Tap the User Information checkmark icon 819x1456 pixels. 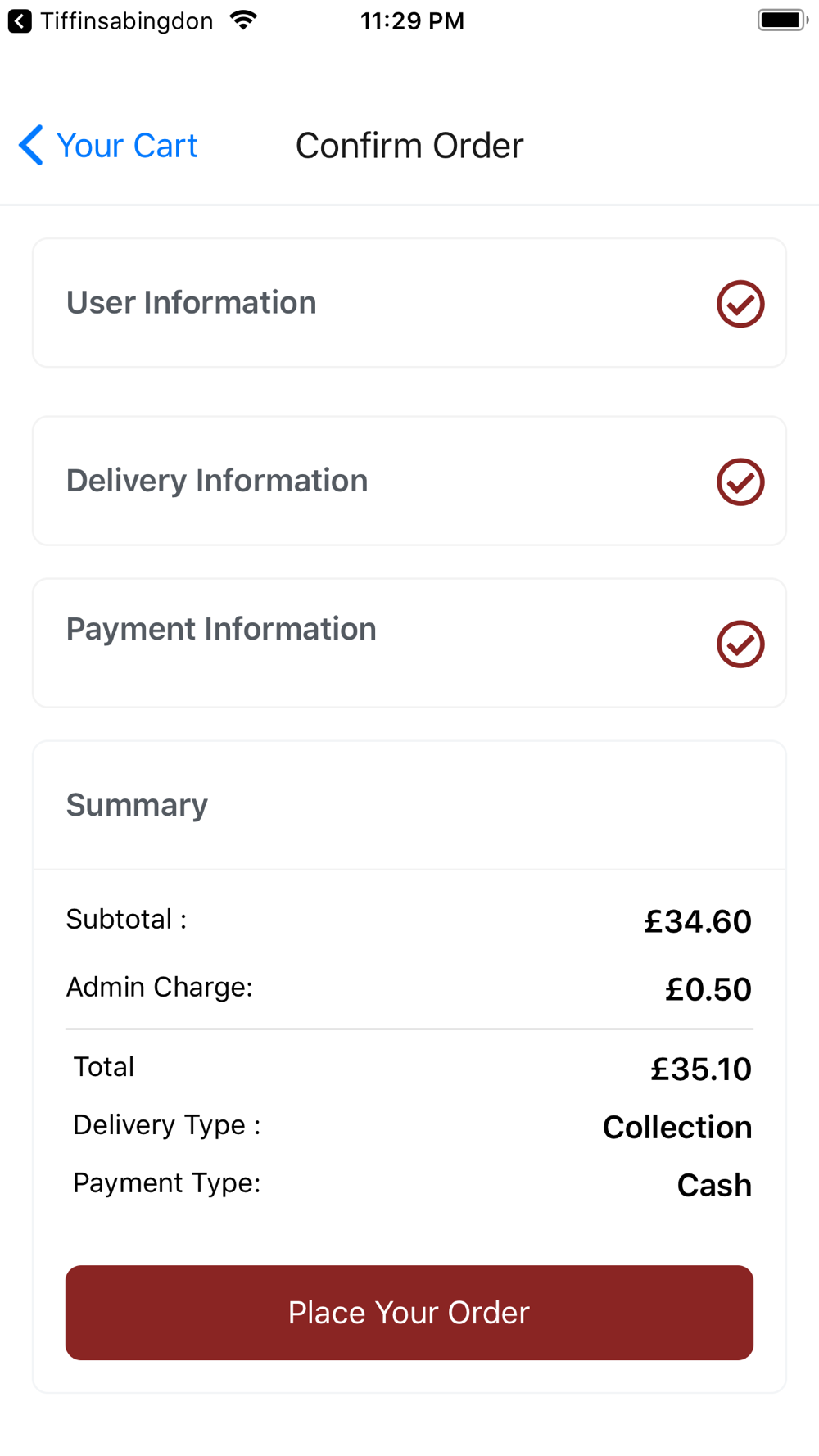point(740,304)
